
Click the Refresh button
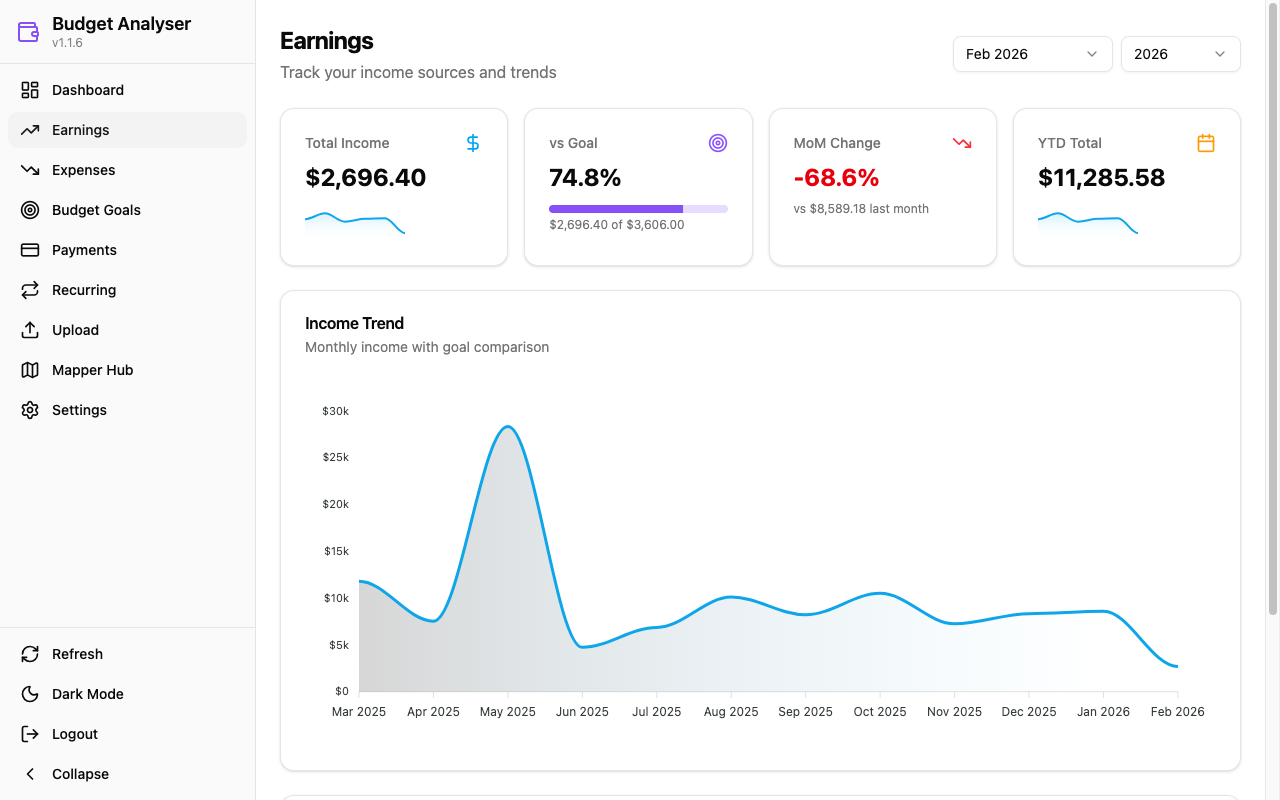[77, 654]
